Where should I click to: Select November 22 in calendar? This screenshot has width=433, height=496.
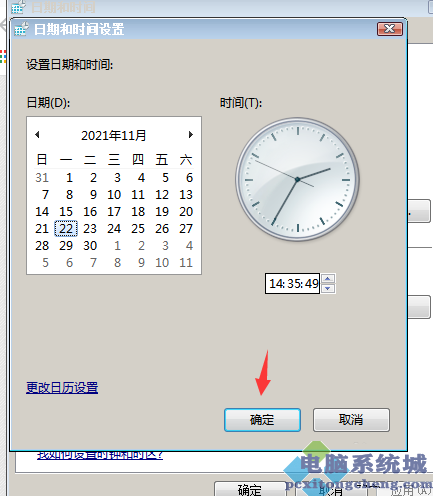point(66,229)
